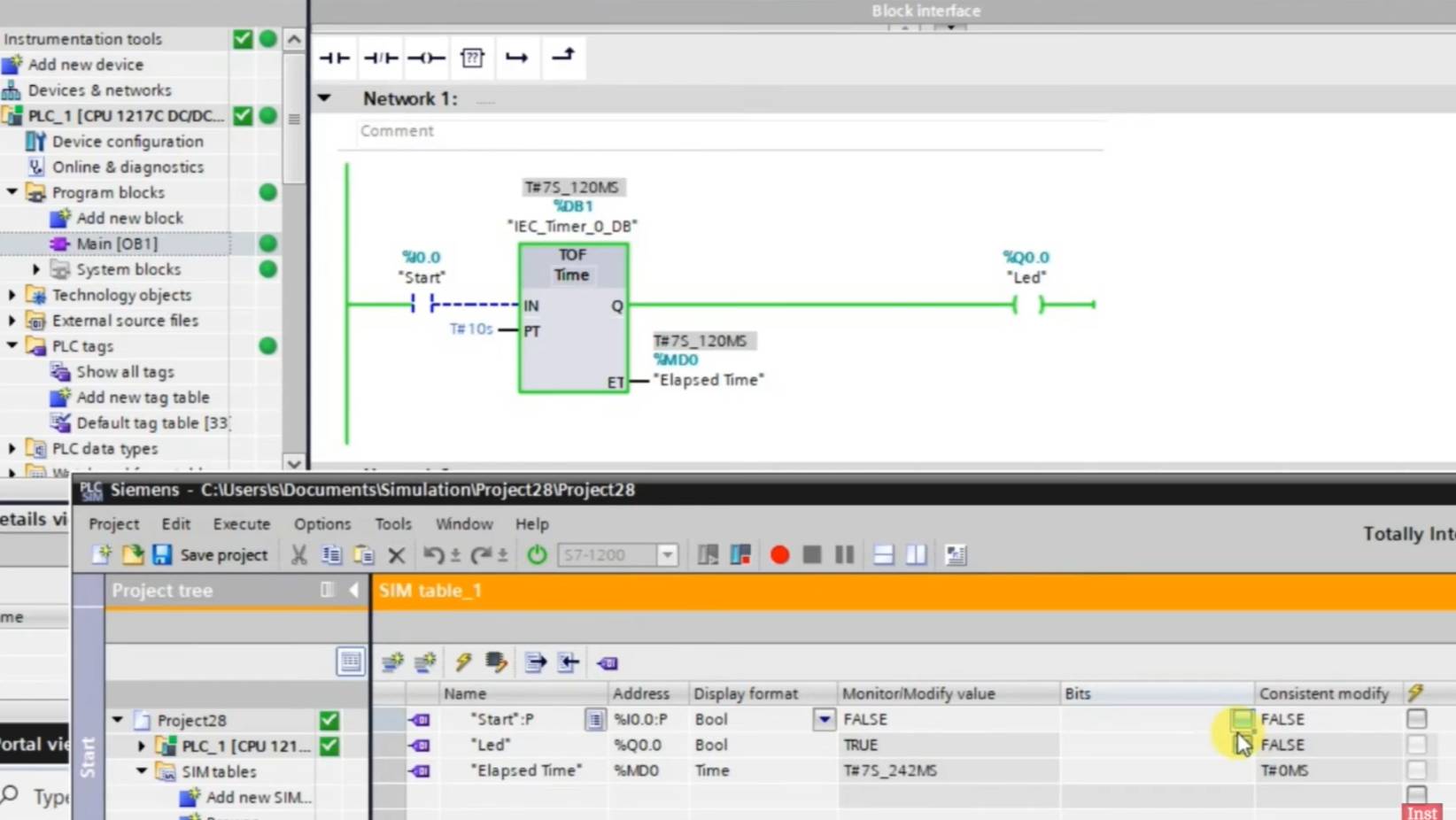
Task: Expand Technology objects in the tree
Action: tap(12, 295)
